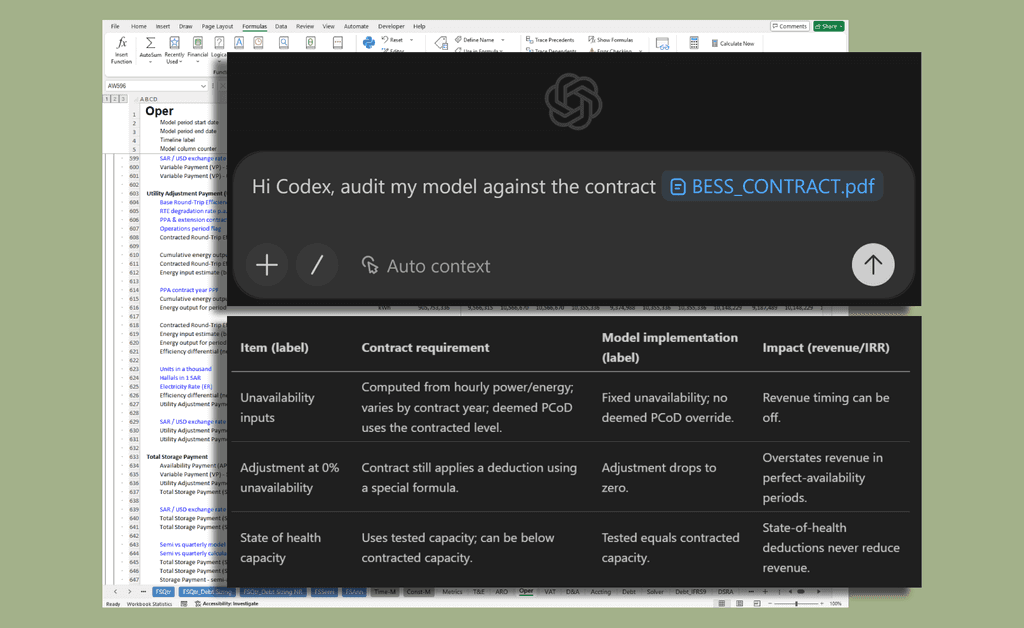The image size is (1024, 628).
Task: Add a new sheet with the plus icon
Action: (x=765, y=591)
